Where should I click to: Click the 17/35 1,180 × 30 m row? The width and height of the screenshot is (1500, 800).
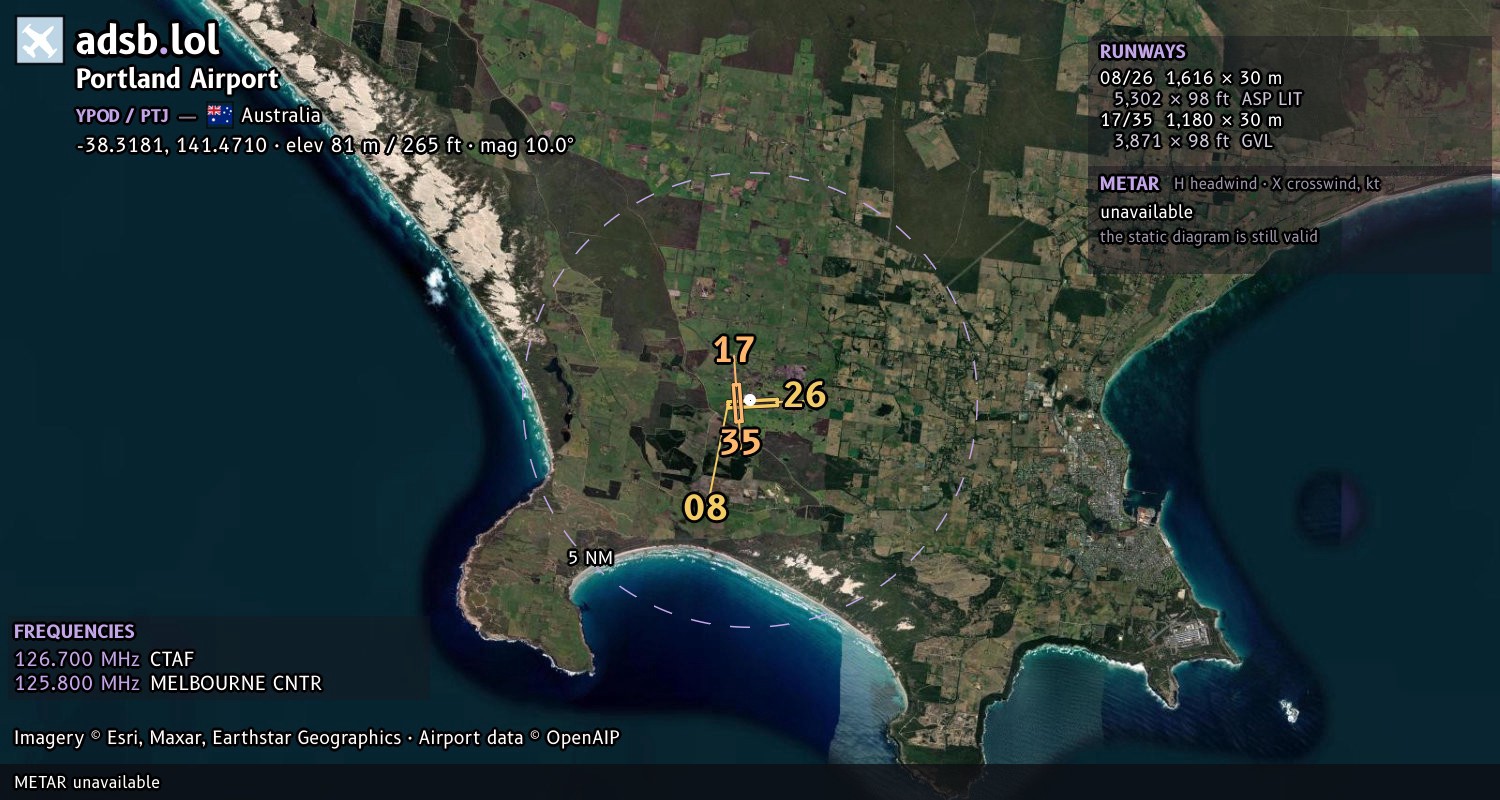point(1191,120)
